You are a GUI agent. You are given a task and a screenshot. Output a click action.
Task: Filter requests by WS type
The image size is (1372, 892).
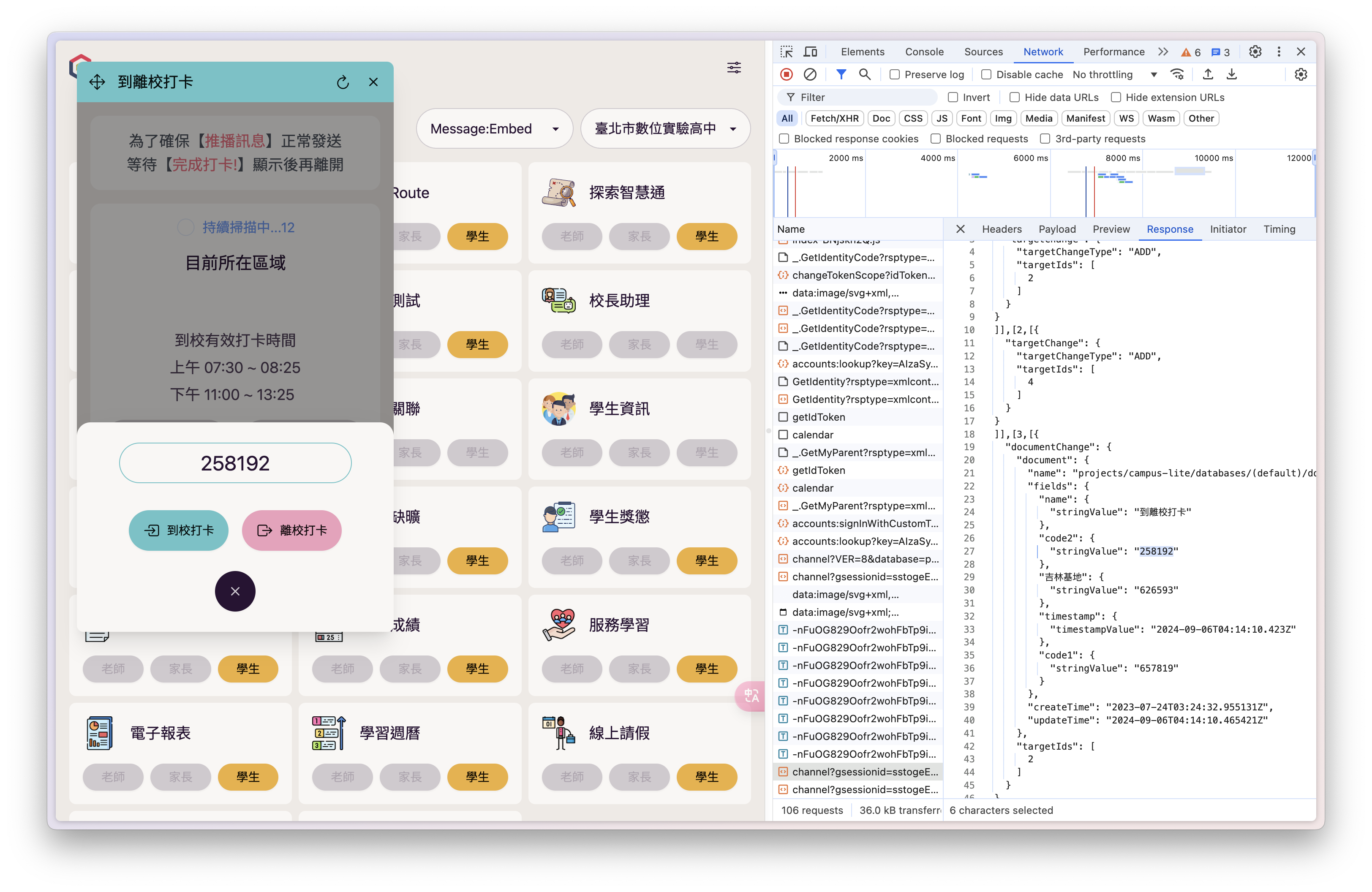pyautogui.click(x=1126, y=118)
